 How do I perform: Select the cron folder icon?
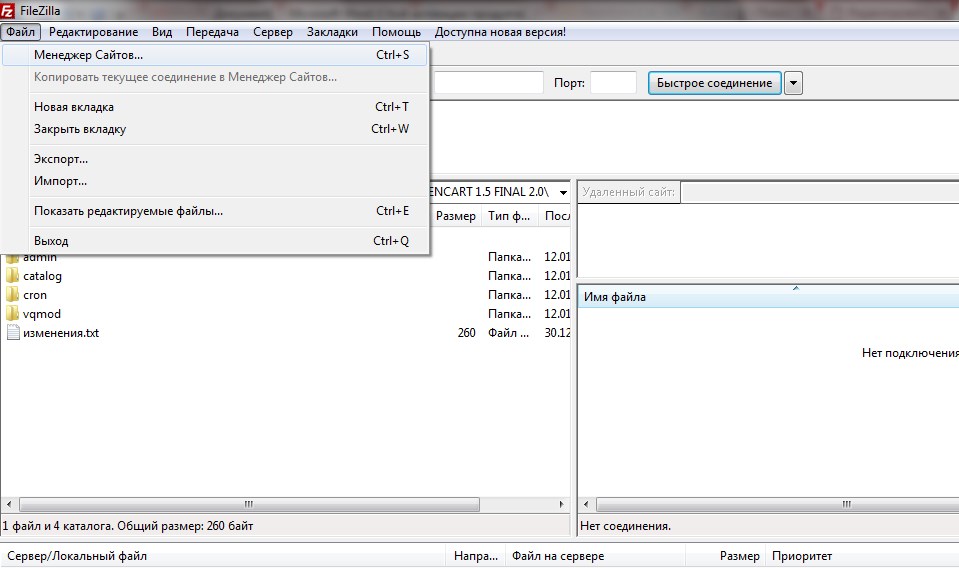(x=12, y=295)
